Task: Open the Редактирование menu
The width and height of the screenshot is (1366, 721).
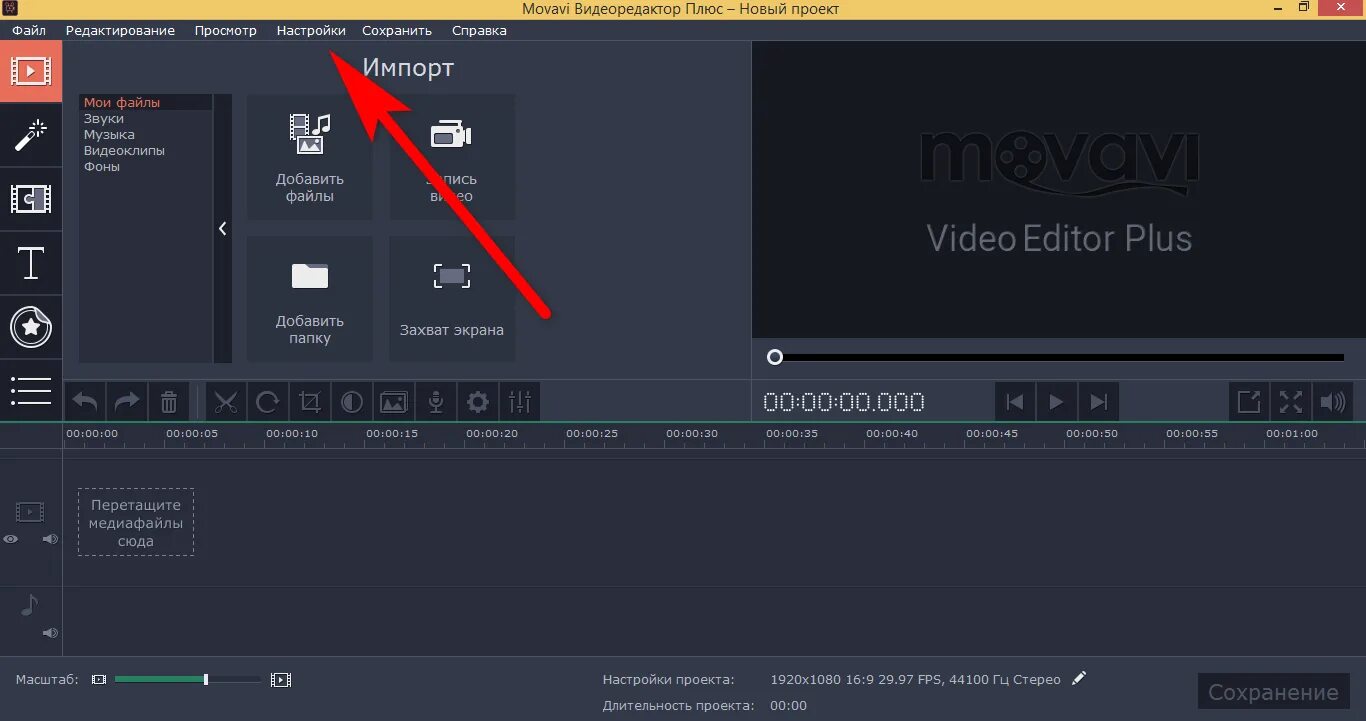Action: click(120, 30)
